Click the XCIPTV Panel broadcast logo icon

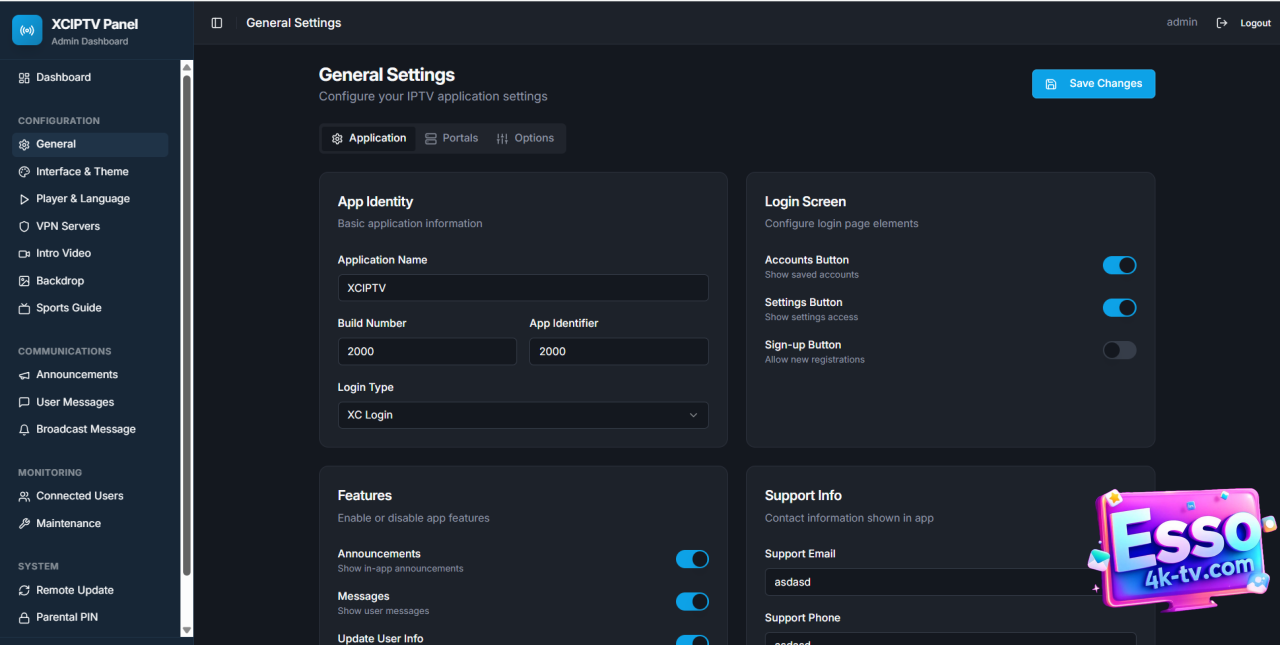[27, 30]
